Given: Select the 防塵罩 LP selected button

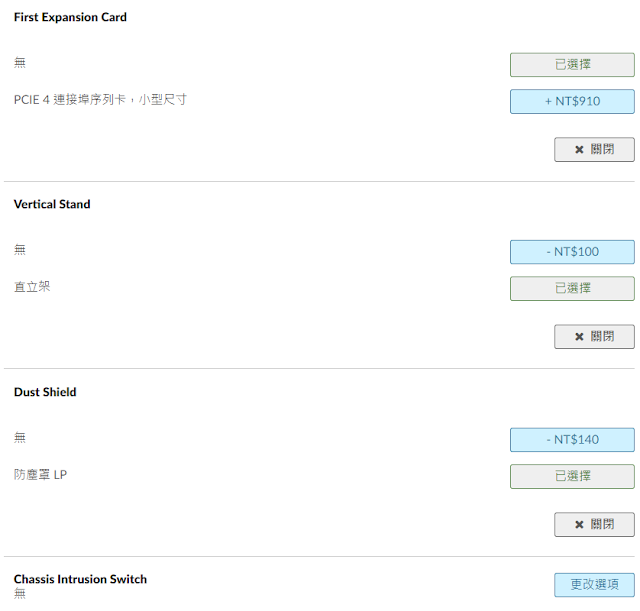Looking at the screenshot, I should [x=572, y=476].
